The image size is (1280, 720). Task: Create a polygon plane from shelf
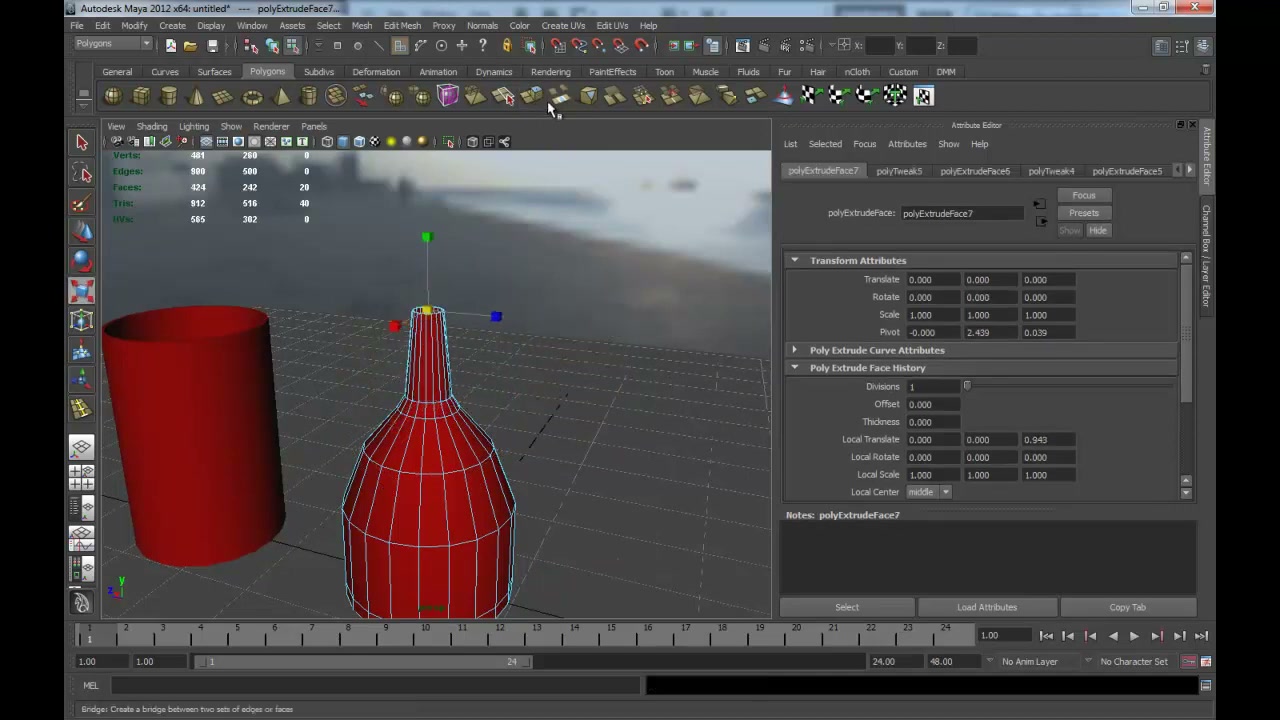224,96
